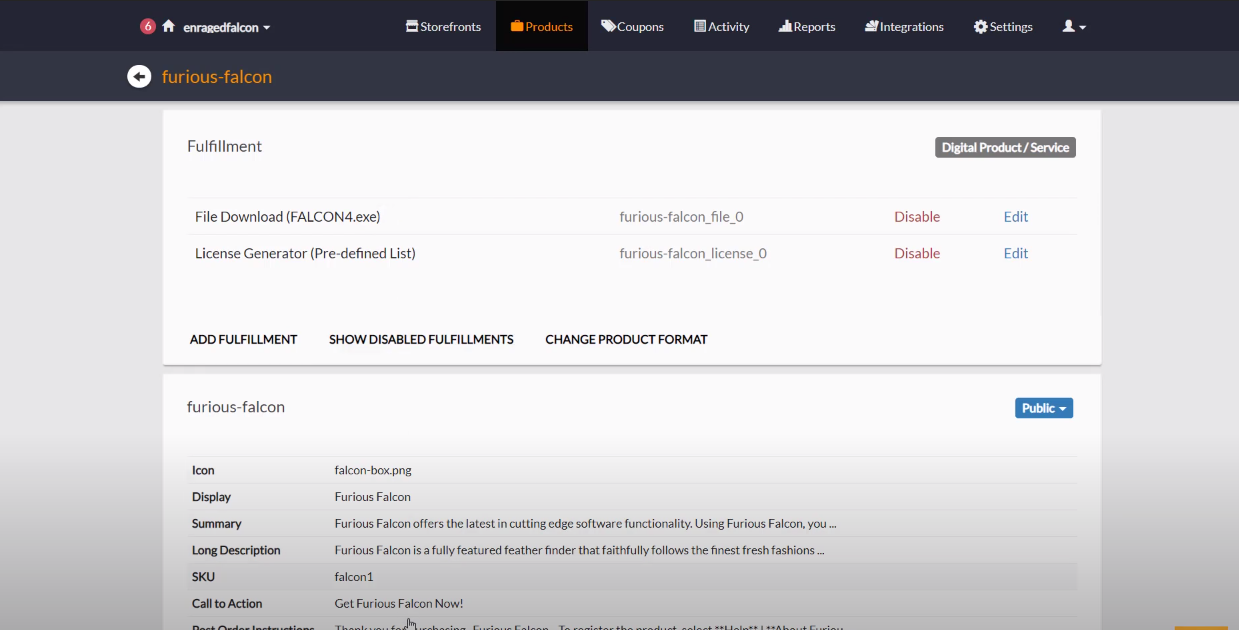
Task: Click the Long Description row text
Action: 579,550
